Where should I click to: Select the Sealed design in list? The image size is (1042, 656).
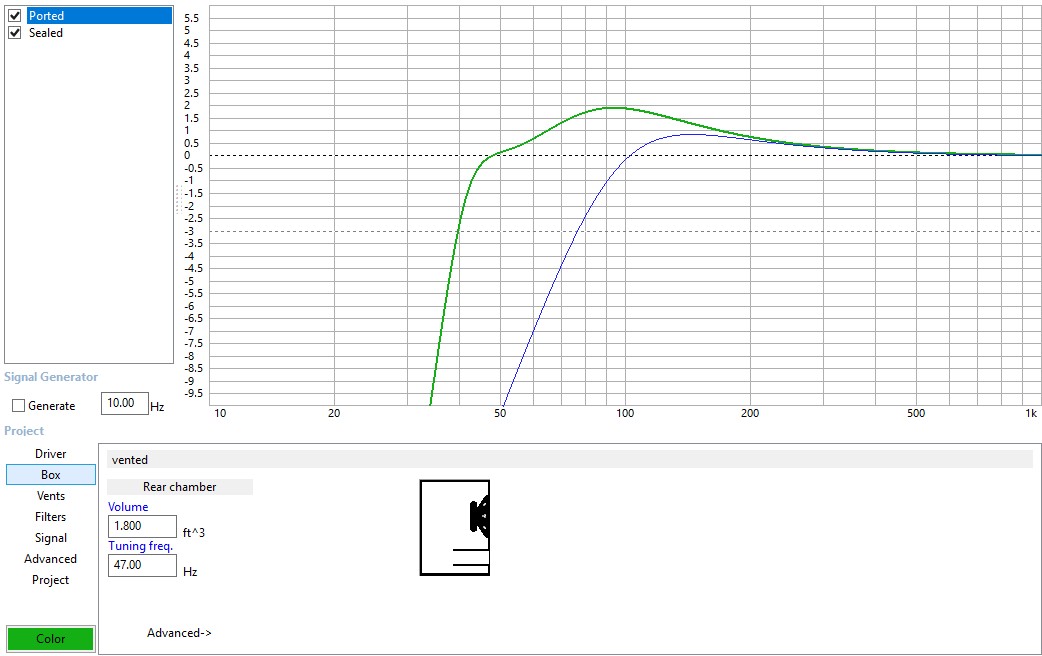point(46,33)
